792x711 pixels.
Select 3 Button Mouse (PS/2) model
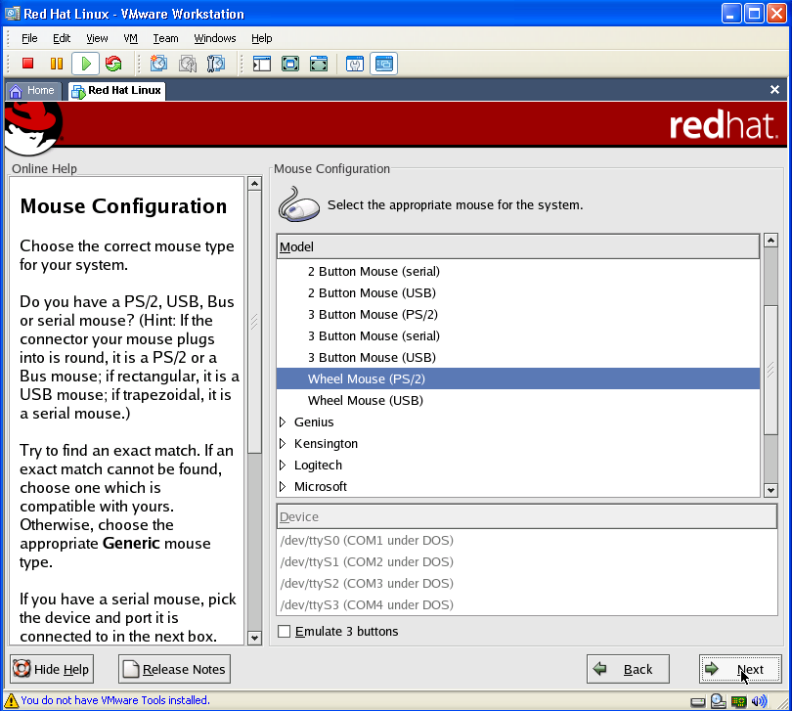[x=372, y=314]
